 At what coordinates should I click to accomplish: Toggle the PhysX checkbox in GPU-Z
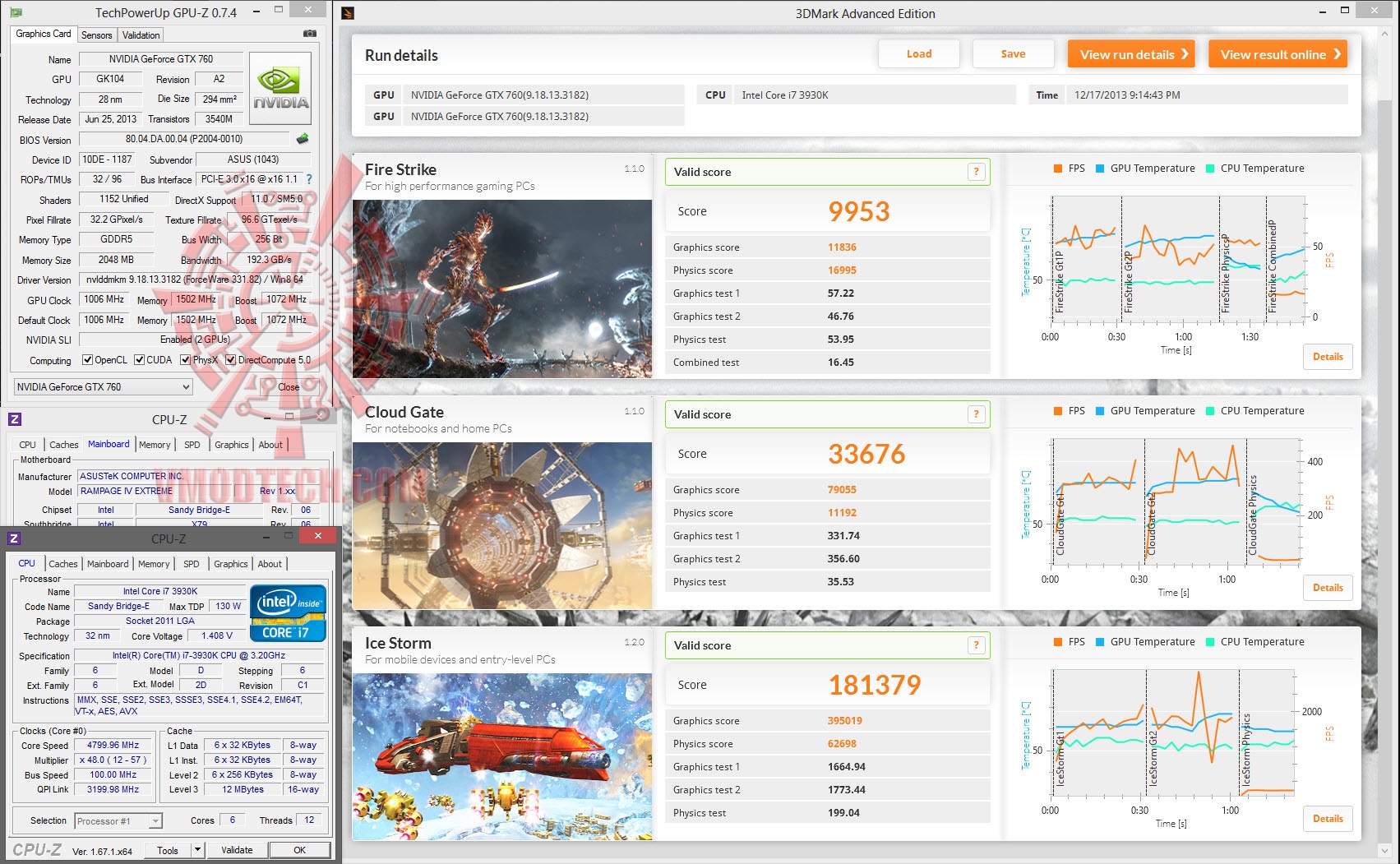pos(186,360)
